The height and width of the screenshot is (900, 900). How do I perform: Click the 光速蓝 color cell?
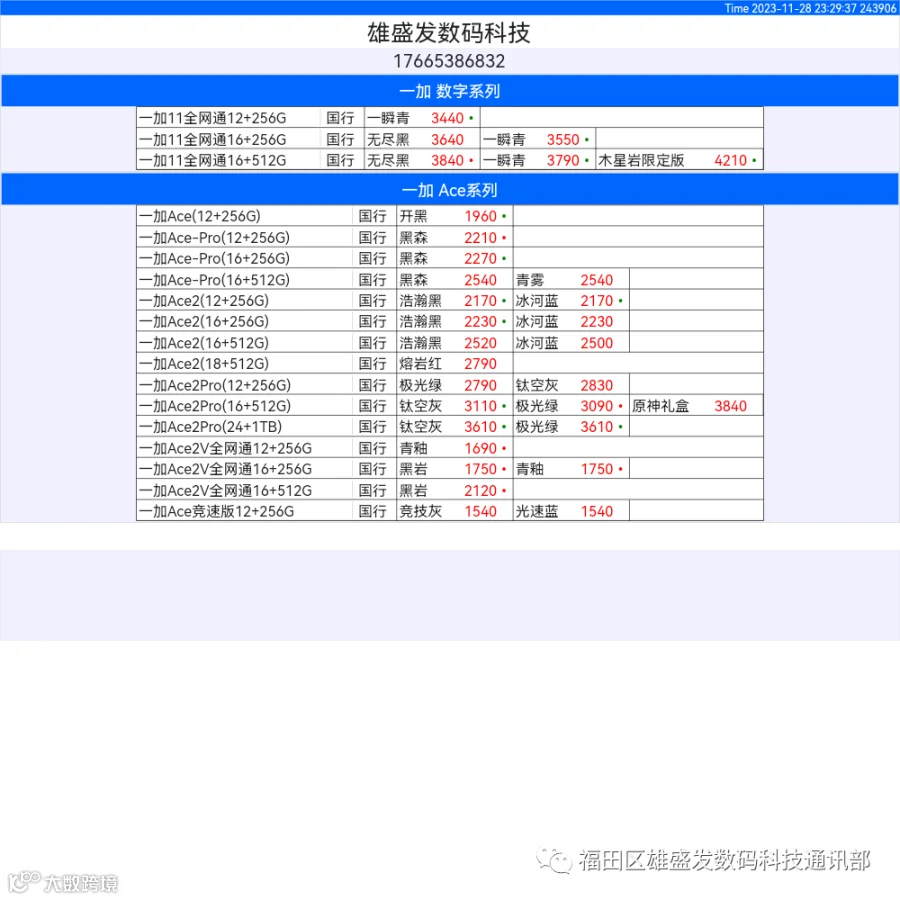tap(537, 511)
